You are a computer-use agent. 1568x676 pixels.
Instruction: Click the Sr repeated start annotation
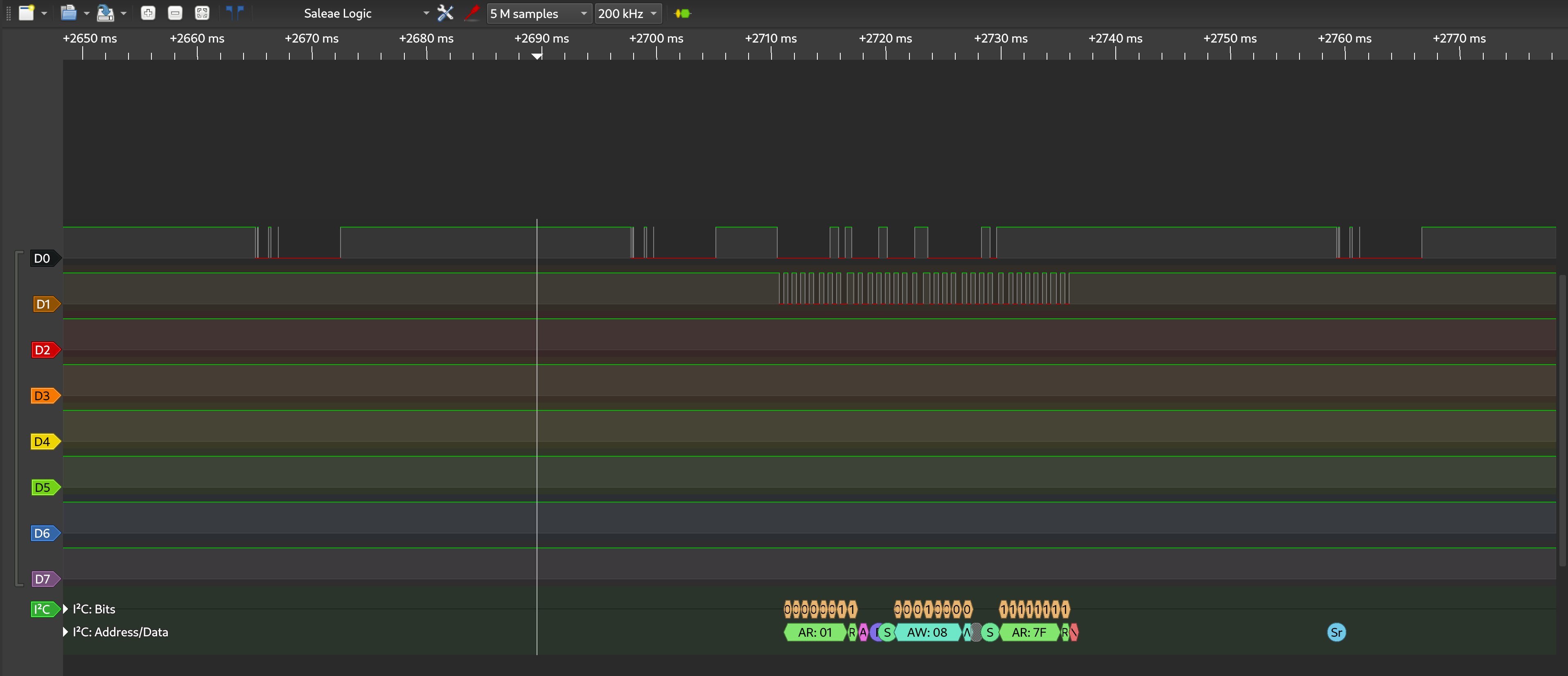coord(1336,633)
